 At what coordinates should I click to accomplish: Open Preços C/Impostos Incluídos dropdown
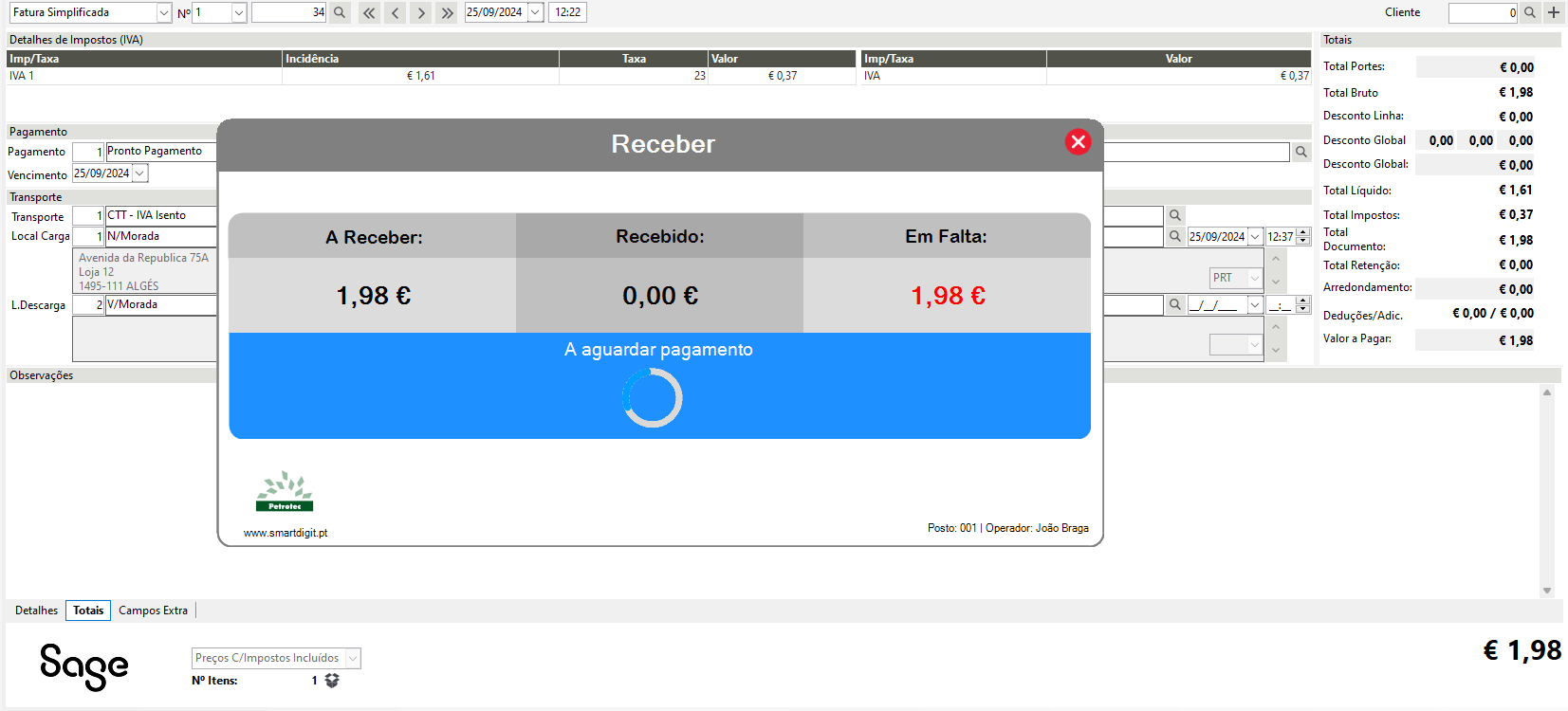pos(353,658)
